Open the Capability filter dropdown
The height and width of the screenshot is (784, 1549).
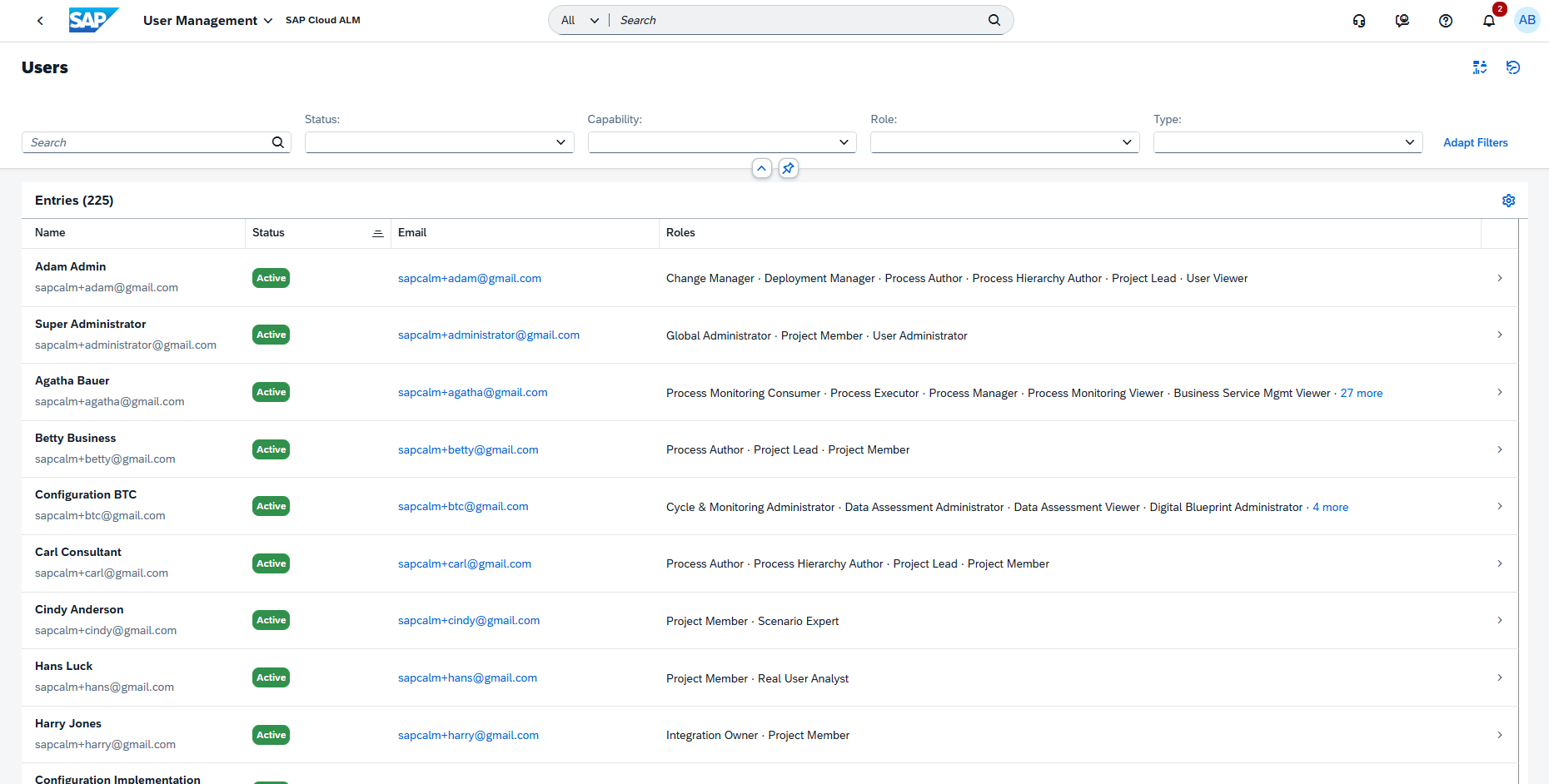(722, 142)
